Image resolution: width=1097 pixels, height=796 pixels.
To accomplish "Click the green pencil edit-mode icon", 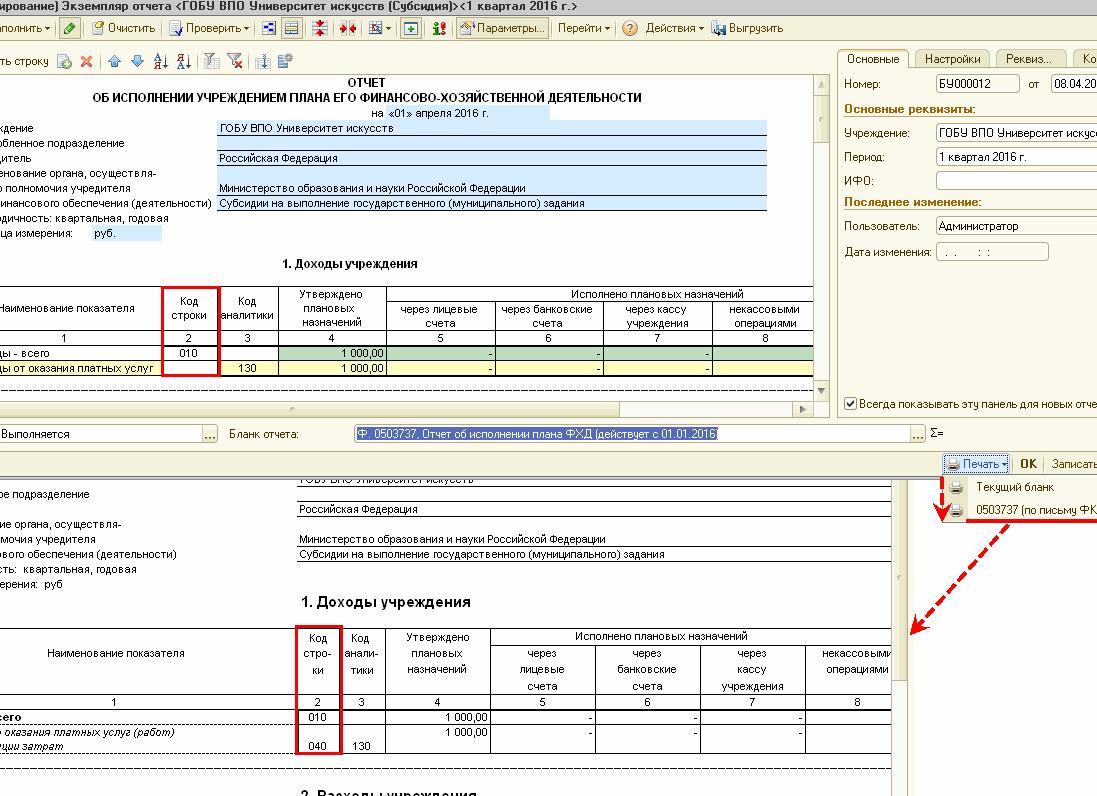I will [x=69, y=29].
